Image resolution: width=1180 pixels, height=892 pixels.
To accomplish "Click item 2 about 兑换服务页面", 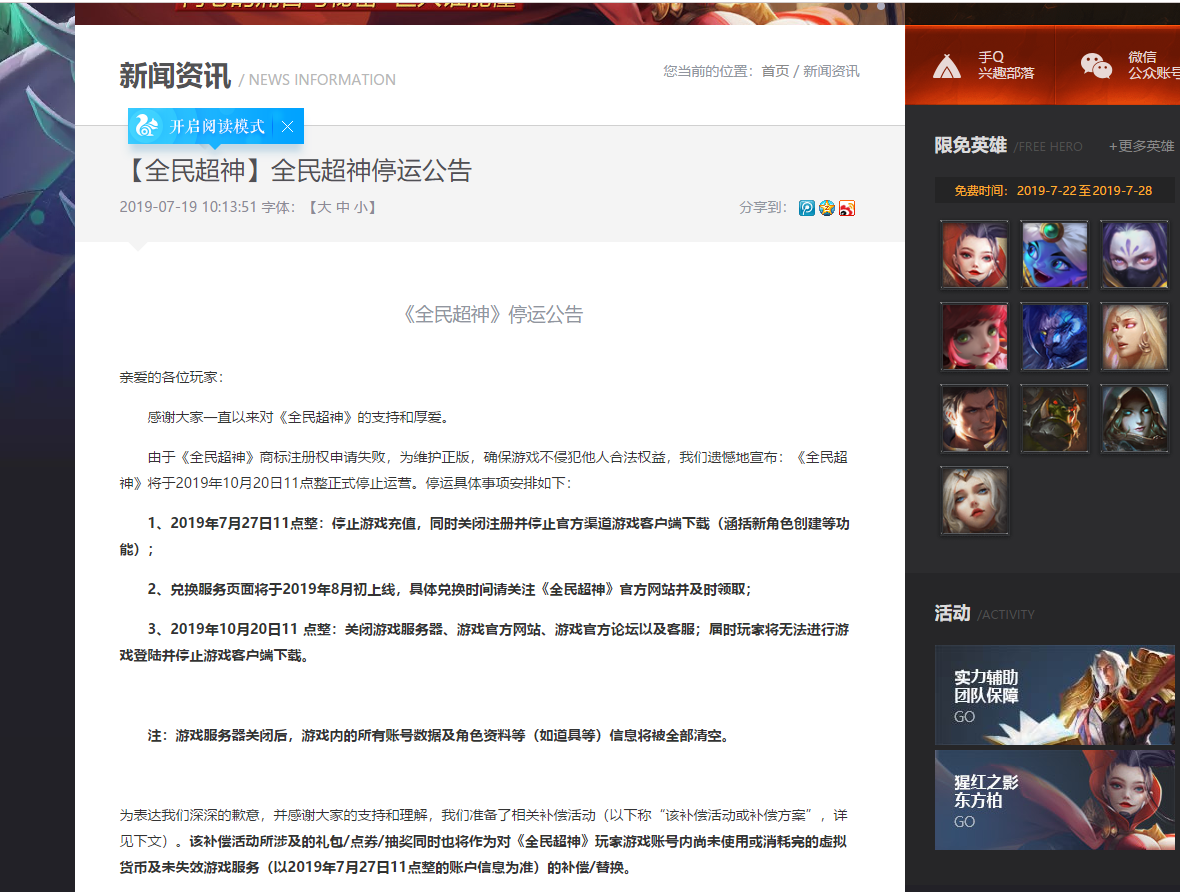I will point(449,589).
